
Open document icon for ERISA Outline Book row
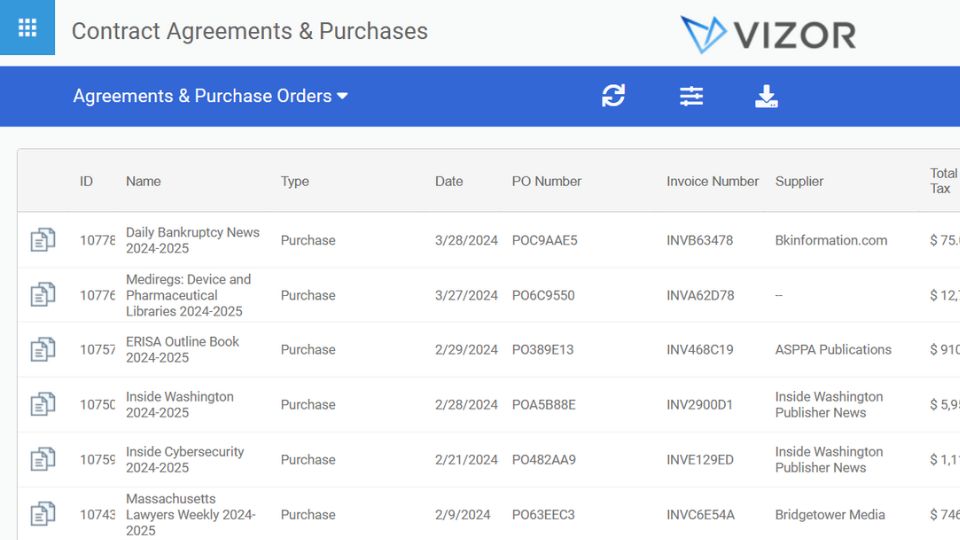[43, 349]
